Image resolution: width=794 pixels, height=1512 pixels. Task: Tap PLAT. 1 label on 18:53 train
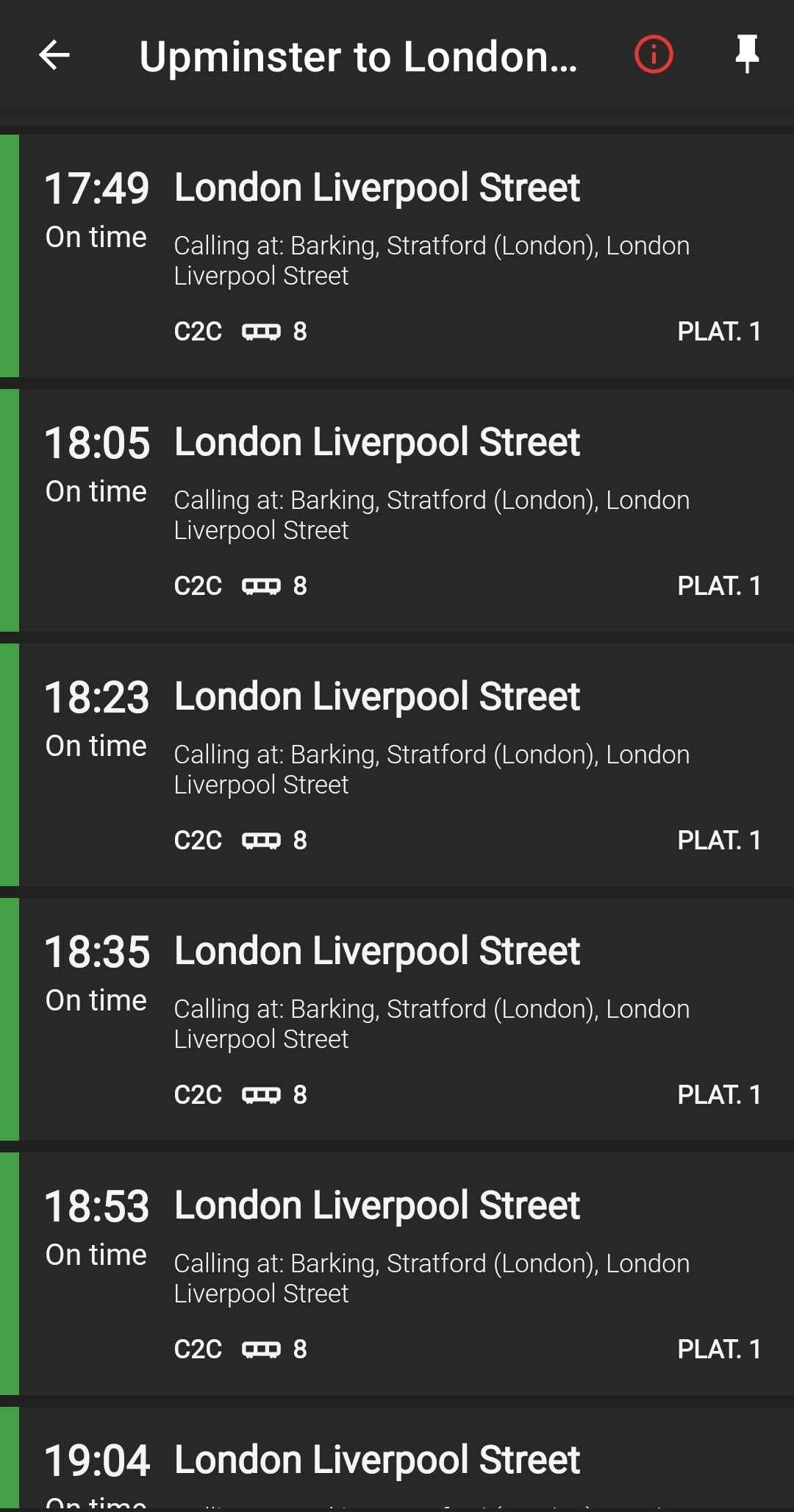[719, 1349]
